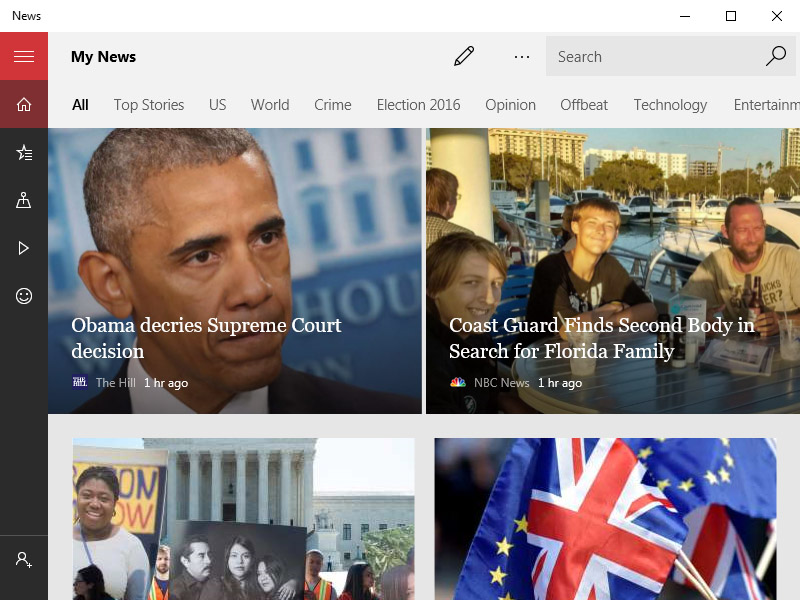Switch to the Top Stories tab
This screenshot has width=800, height=600.
coord(148,104)
